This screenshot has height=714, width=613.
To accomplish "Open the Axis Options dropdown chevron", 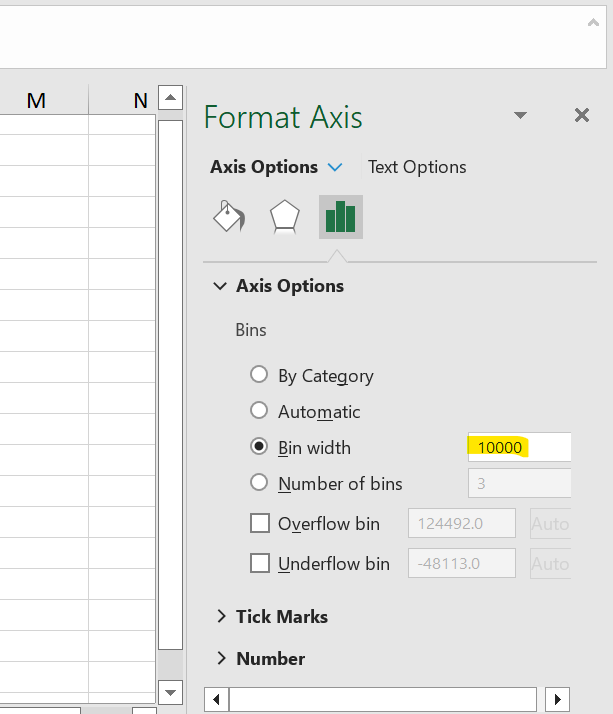I will [335, 167].
